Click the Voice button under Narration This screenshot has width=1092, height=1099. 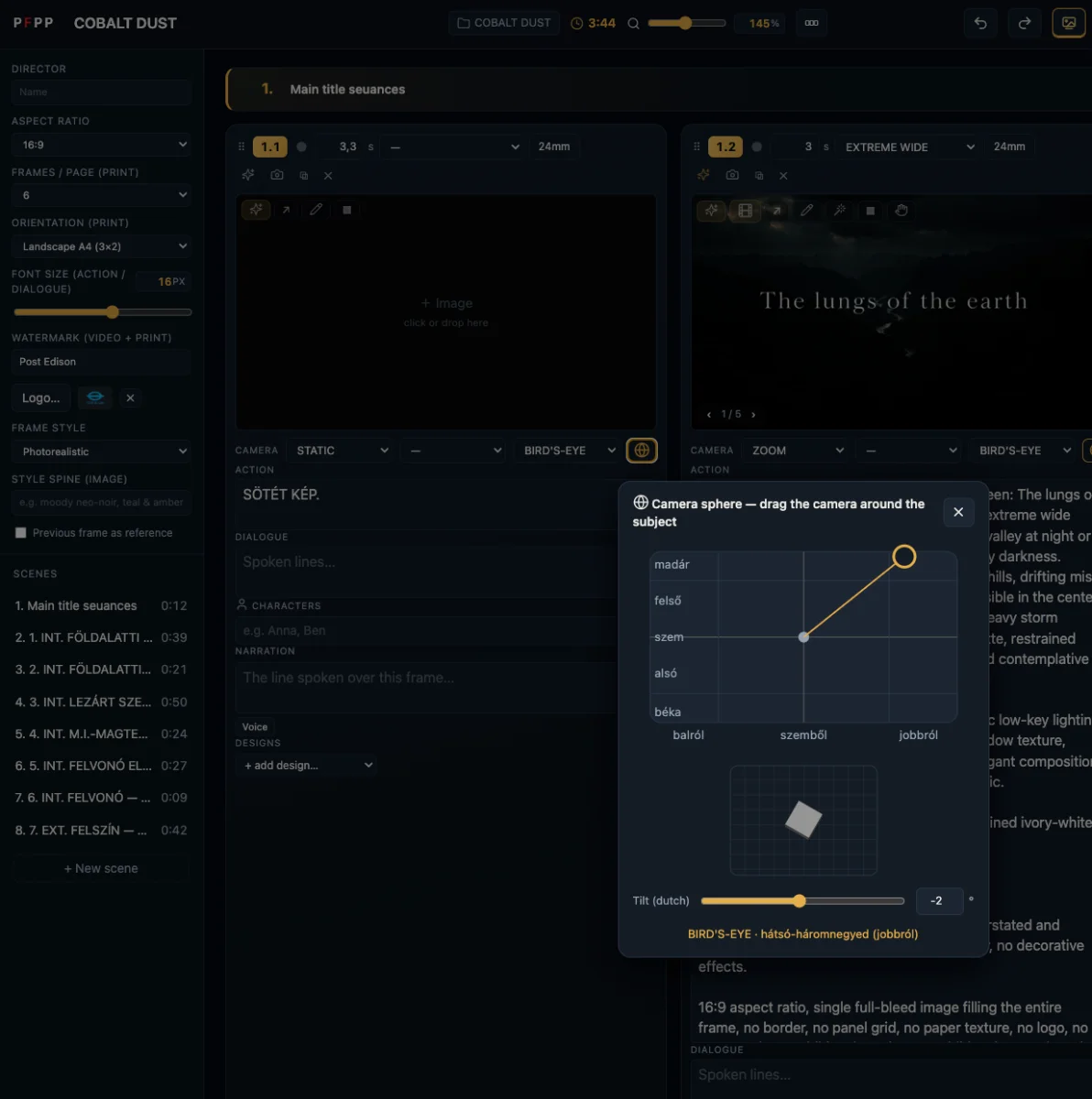pos(255,726)
